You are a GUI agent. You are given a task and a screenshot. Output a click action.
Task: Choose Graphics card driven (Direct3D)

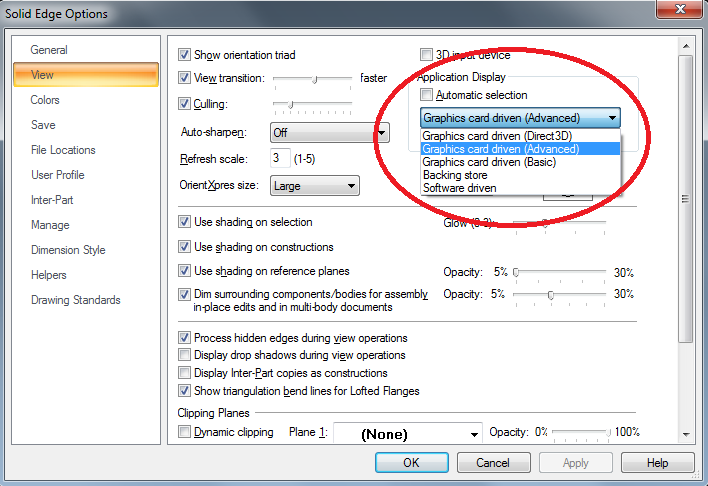coord(520,136)
